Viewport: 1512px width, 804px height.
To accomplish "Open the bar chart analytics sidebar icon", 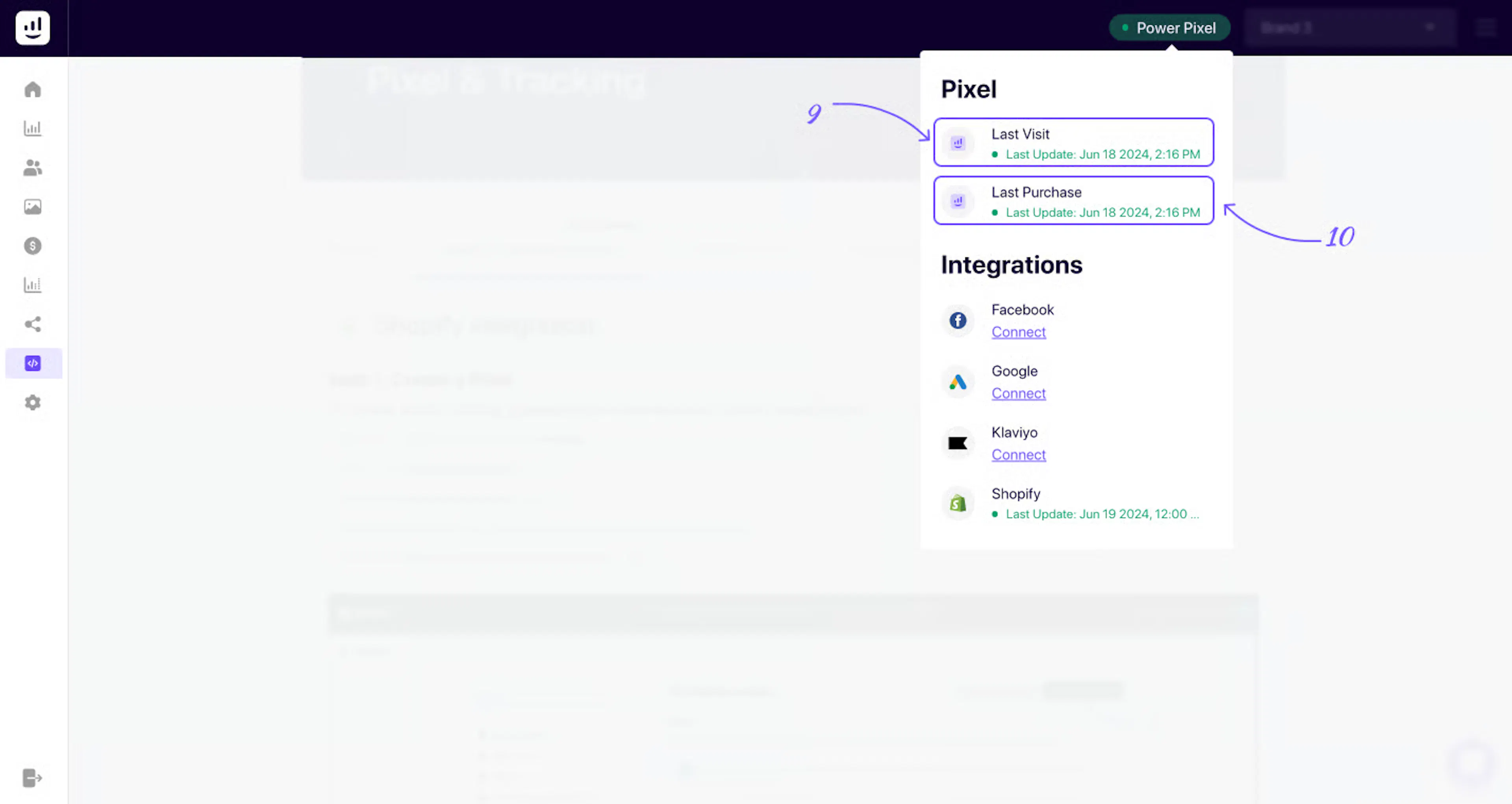I will pyautogui.click(x=33, y=128).
